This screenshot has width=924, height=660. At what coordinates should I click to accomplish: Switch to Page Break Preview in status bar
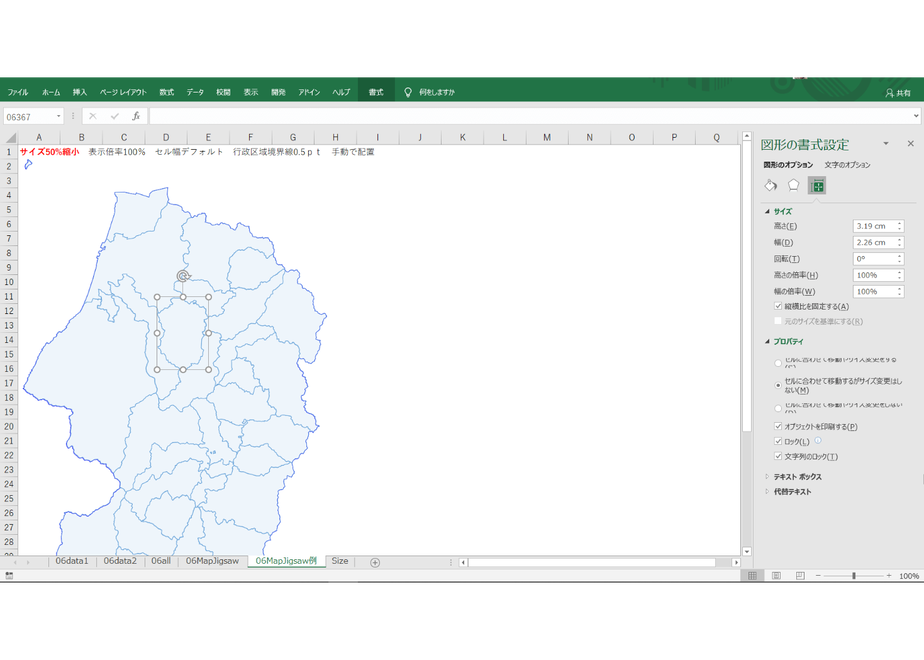[x=800, y=576]
